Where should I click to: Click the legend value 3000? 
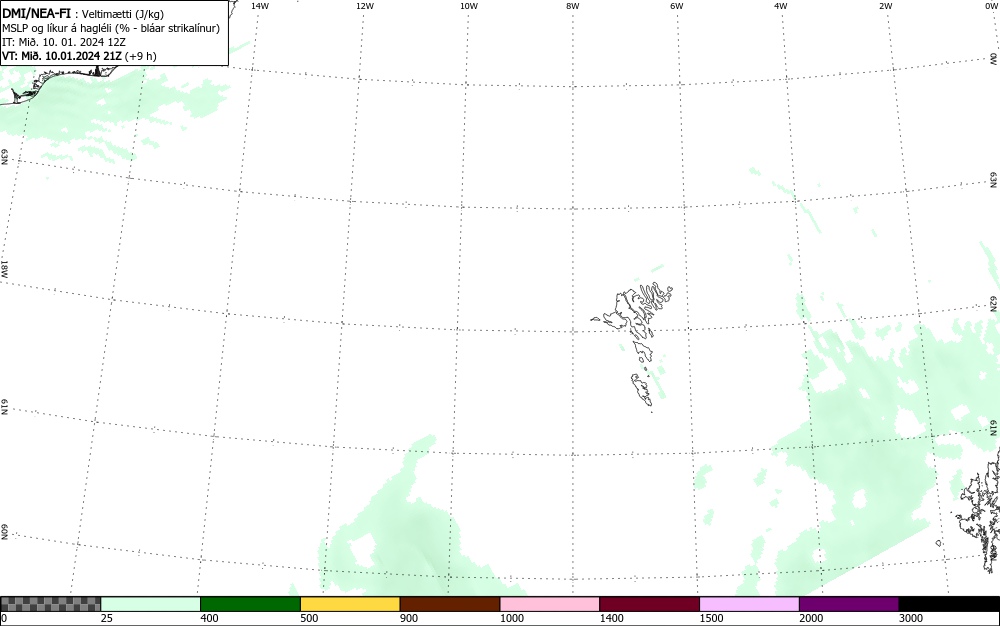(x=911, y=618)
